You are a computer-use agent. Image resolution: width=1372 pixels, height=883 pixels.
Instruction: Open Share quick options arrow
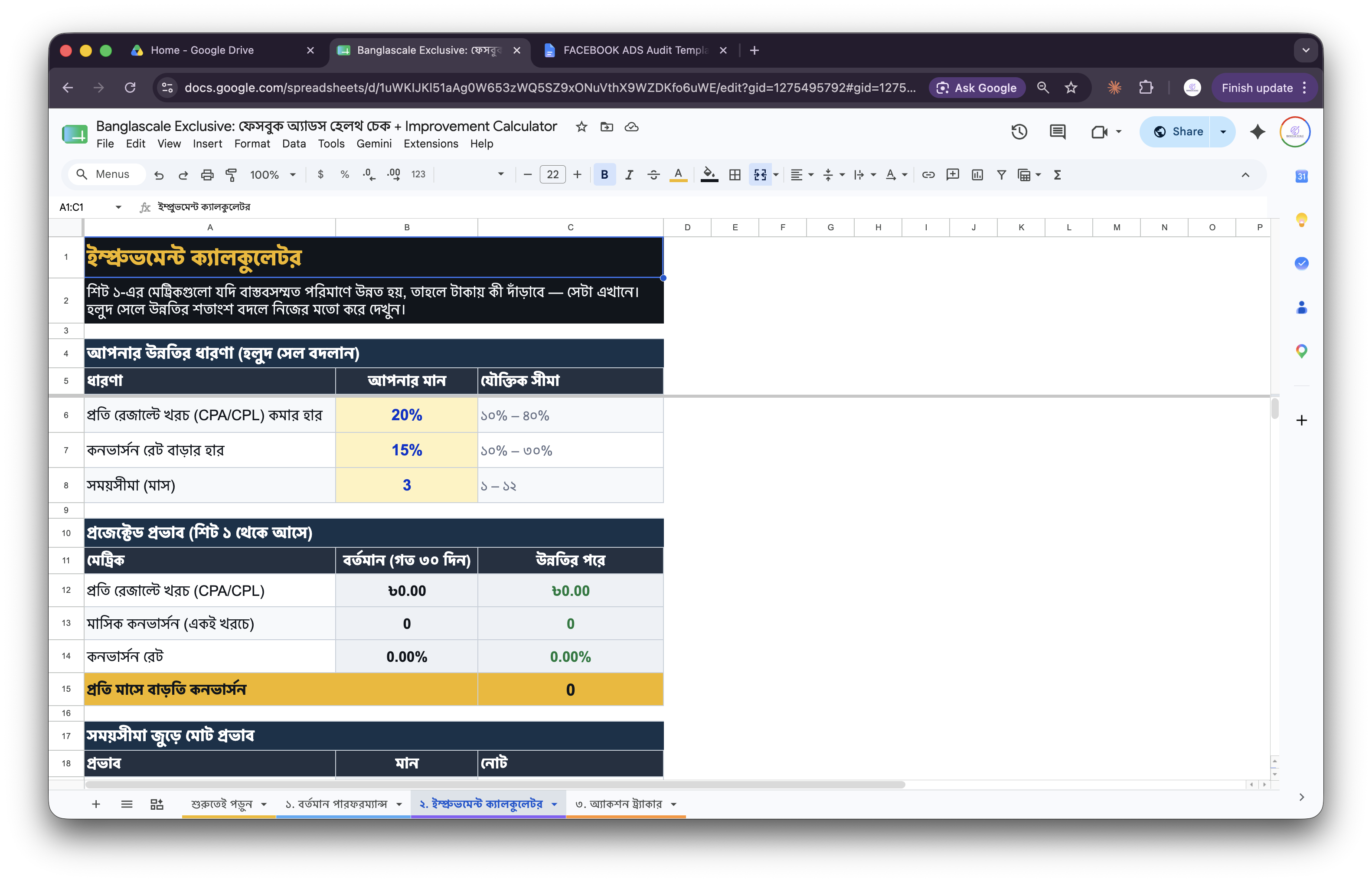point(1223,132)
